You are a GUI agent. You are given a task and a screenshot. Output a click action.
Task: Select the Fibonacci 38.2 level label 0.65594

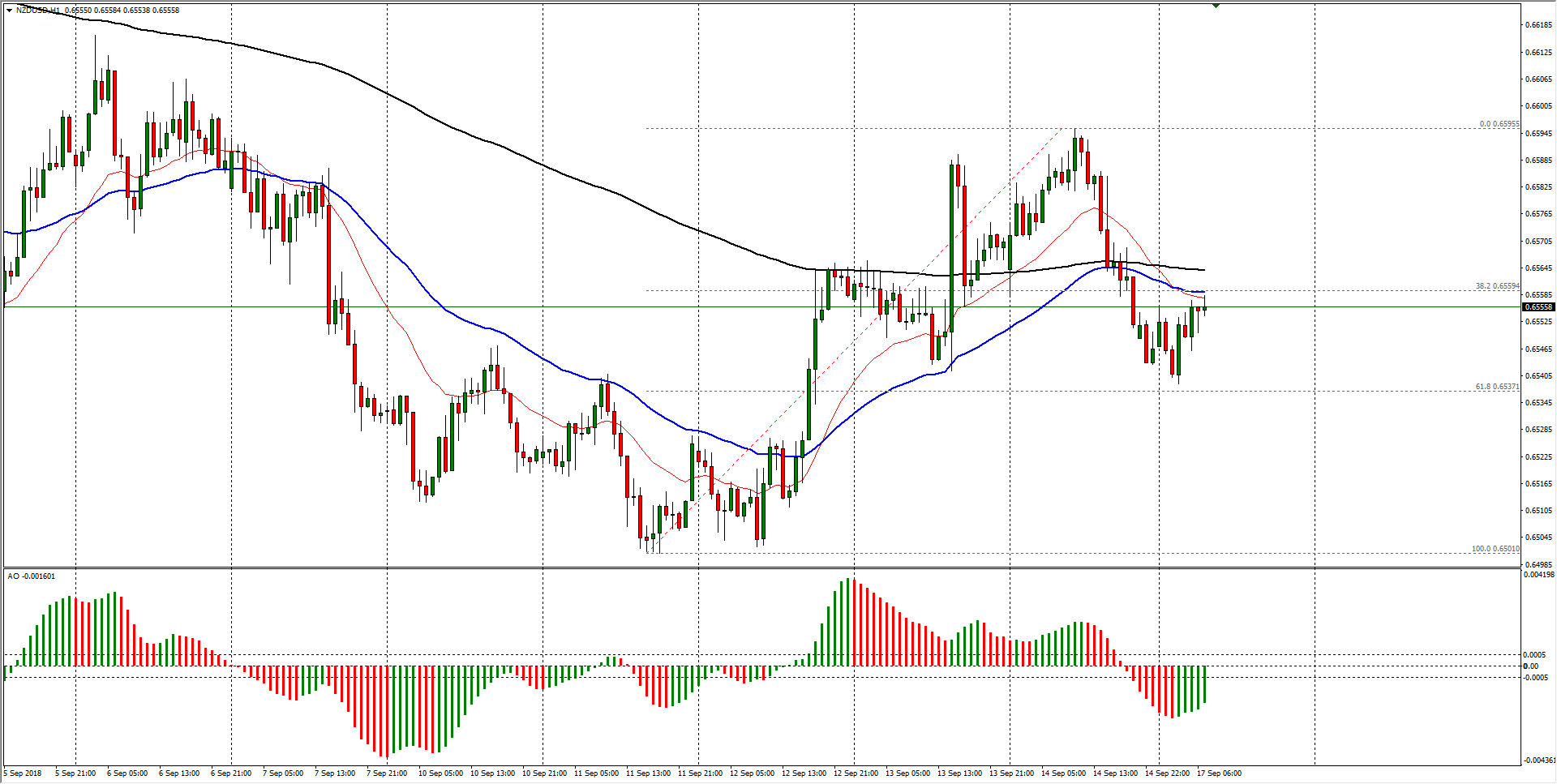point(1497,286)
